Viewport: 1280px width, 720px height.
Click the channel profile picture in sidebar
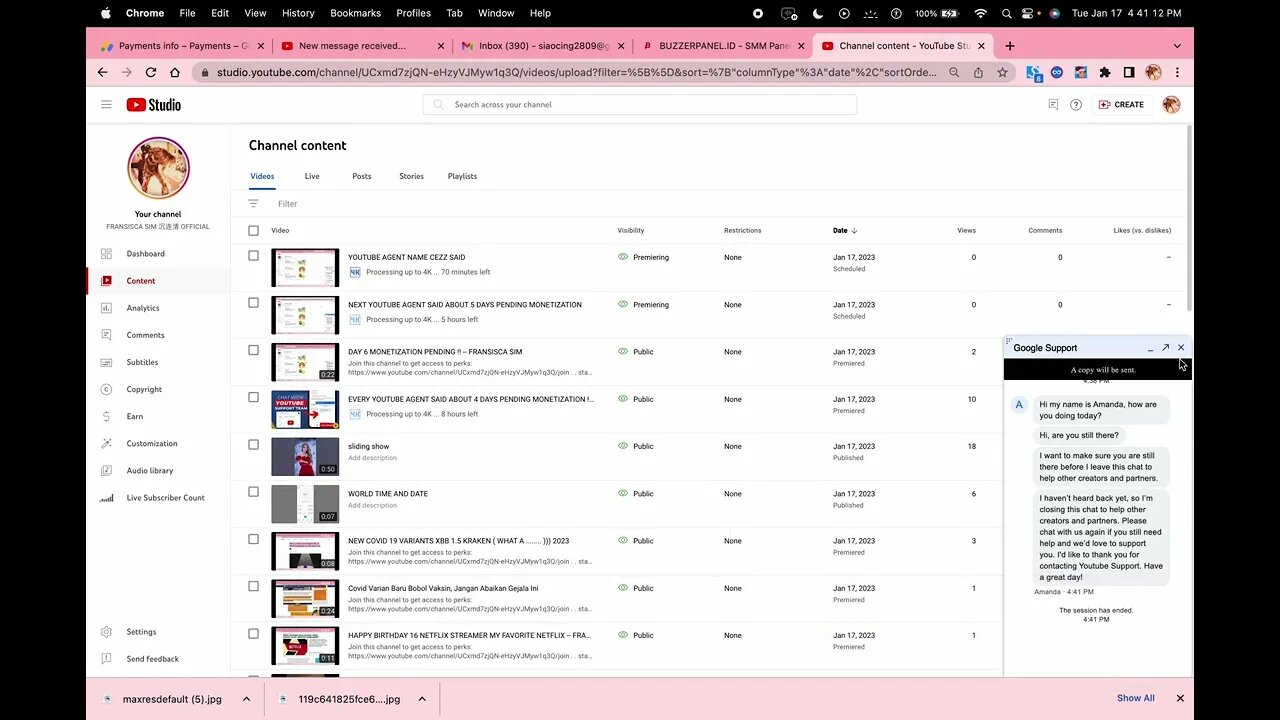[x=158, y=168]
